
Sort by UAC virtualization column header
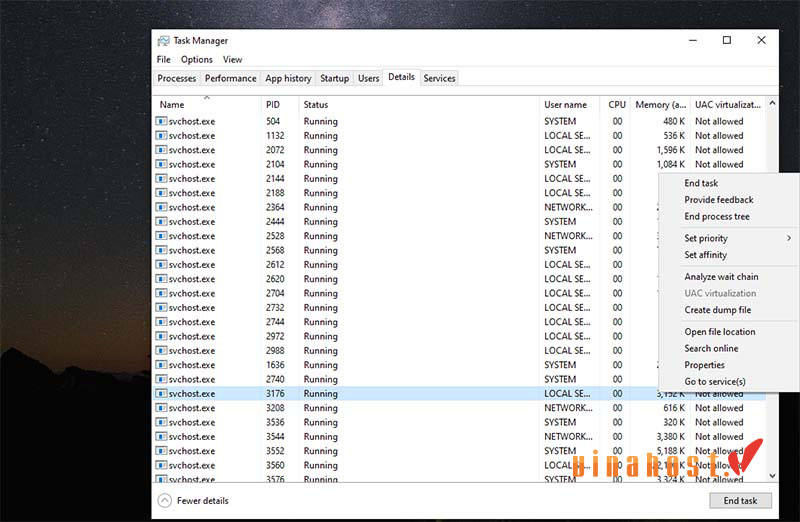[x=728, y=105]
